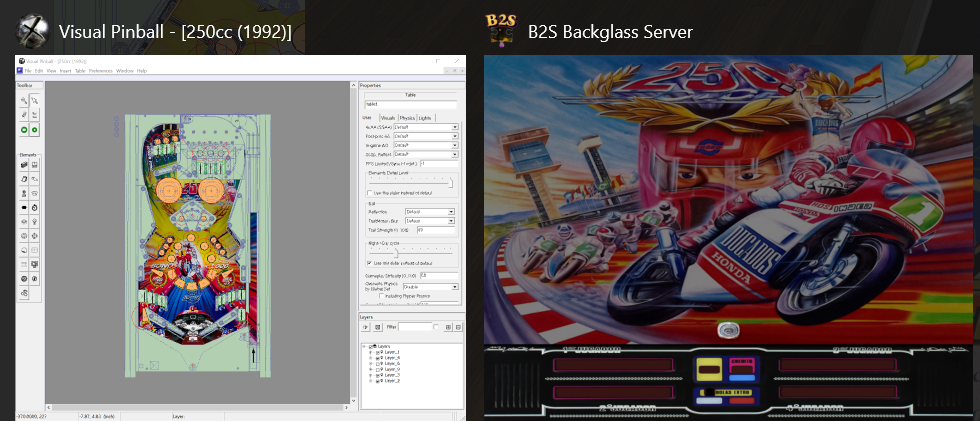The image size is (980, 421).
Task: Pick the Kicker element tool
Action: pyautogui.click(x=24, y=236)
